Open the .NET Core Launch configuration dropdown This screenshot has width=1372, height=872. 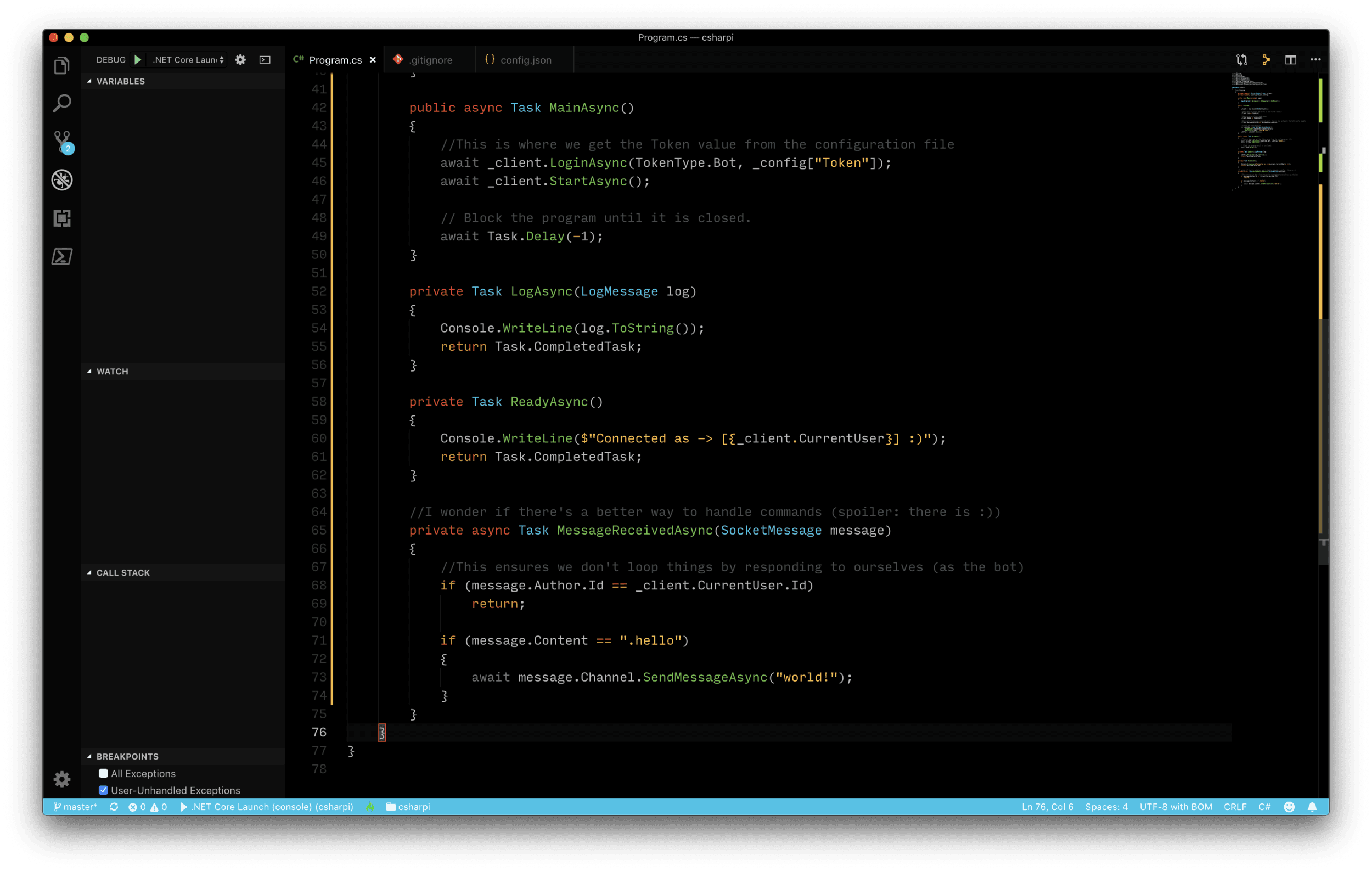click(186, 59)
